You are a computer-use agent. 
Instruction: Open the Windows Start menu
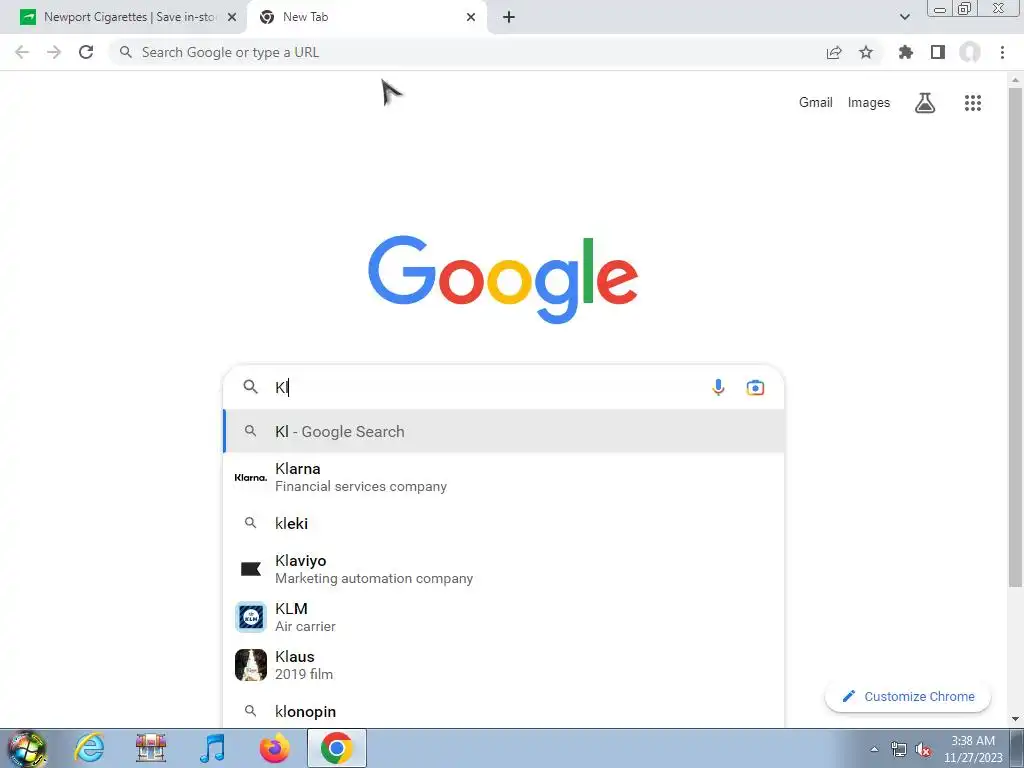(26, 748)
